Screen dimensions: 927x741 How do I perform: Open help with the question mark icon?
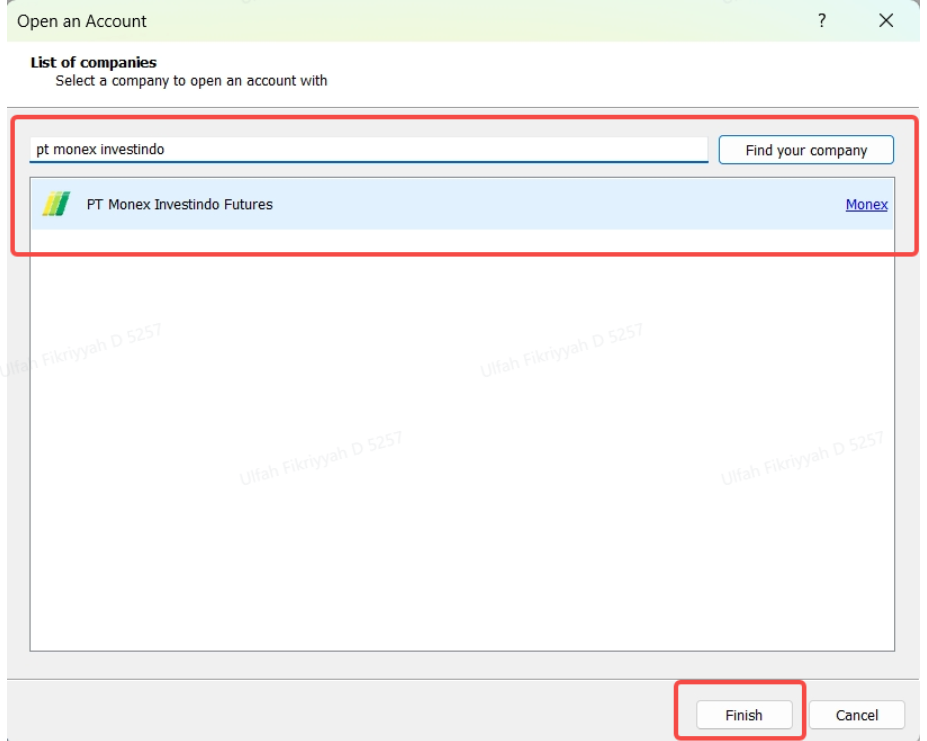click(x=822, y=21)
